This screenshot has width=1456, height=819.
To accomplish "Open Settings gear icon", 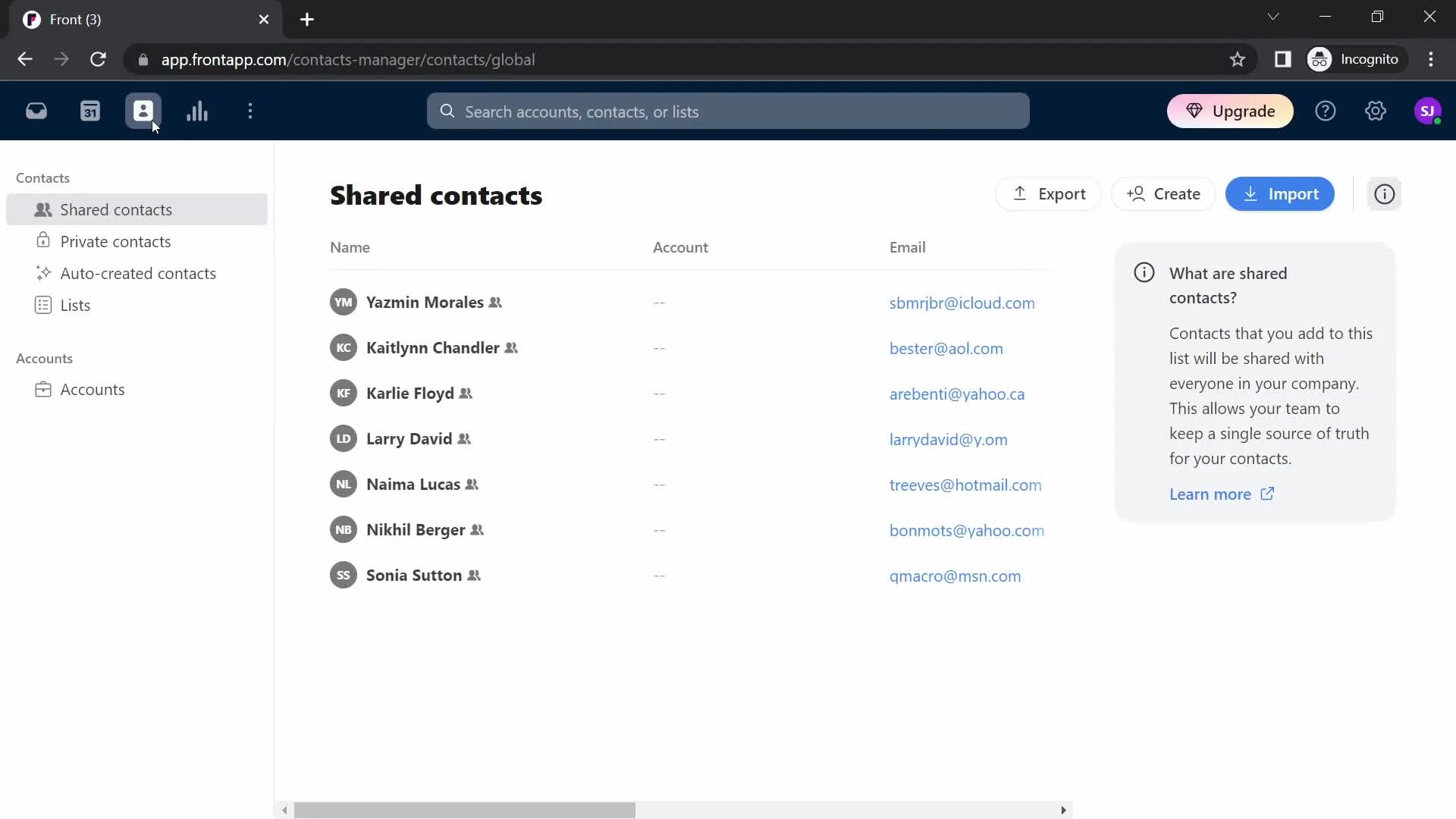I will coord(1376,111).
